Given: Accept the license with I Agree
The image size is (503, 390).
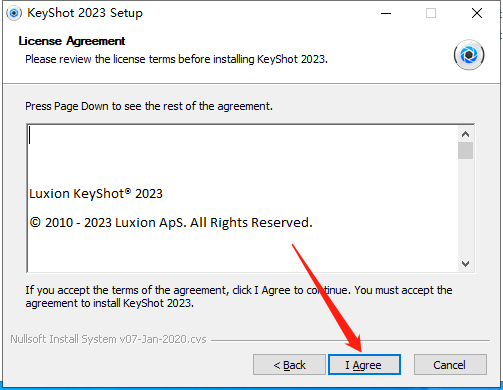Looking at the screenshot, I should click(364, 365).
